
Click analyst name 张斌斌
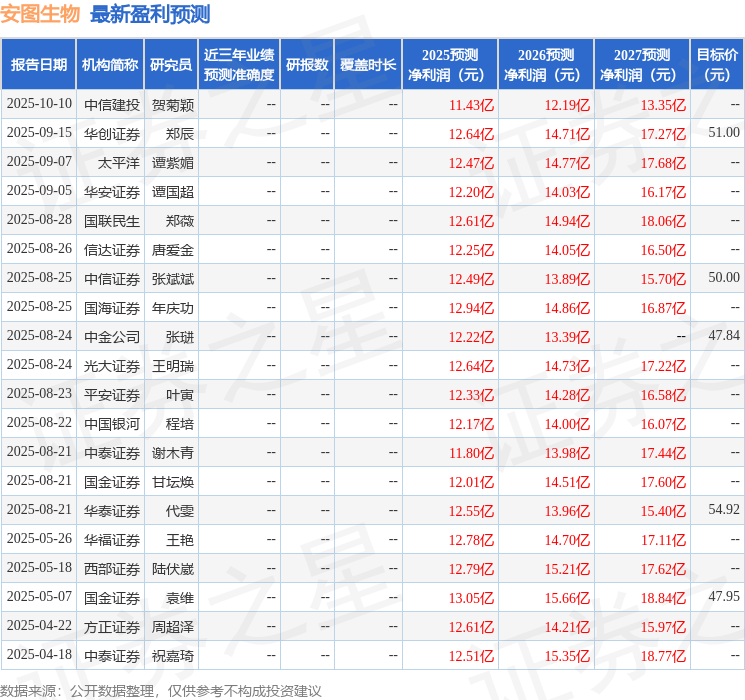(173, 279)
